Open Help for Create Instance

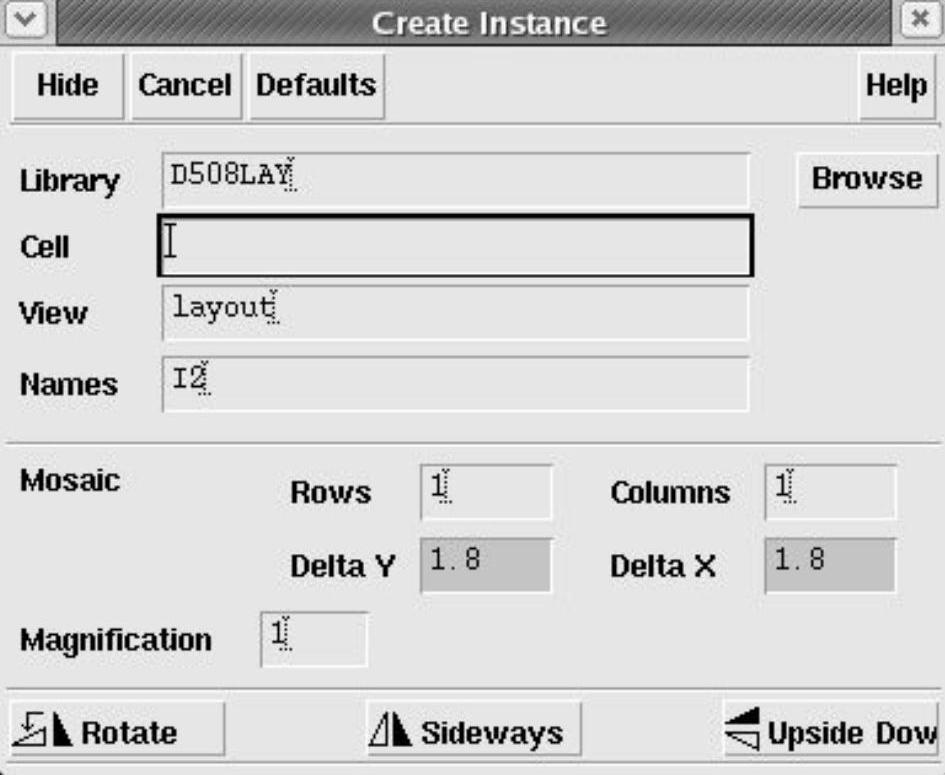(x=896, y=86)
